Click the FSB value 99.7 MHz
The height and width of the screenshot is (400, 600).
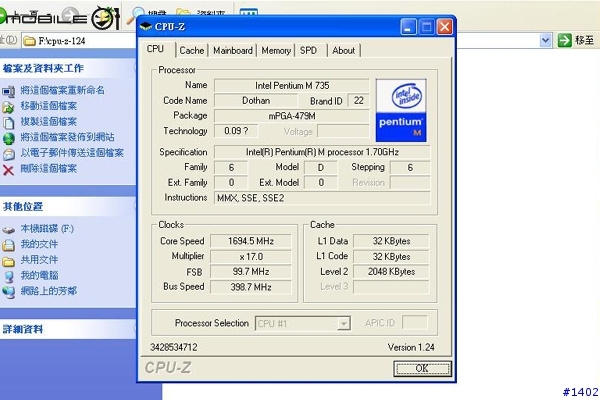[251, 272]
